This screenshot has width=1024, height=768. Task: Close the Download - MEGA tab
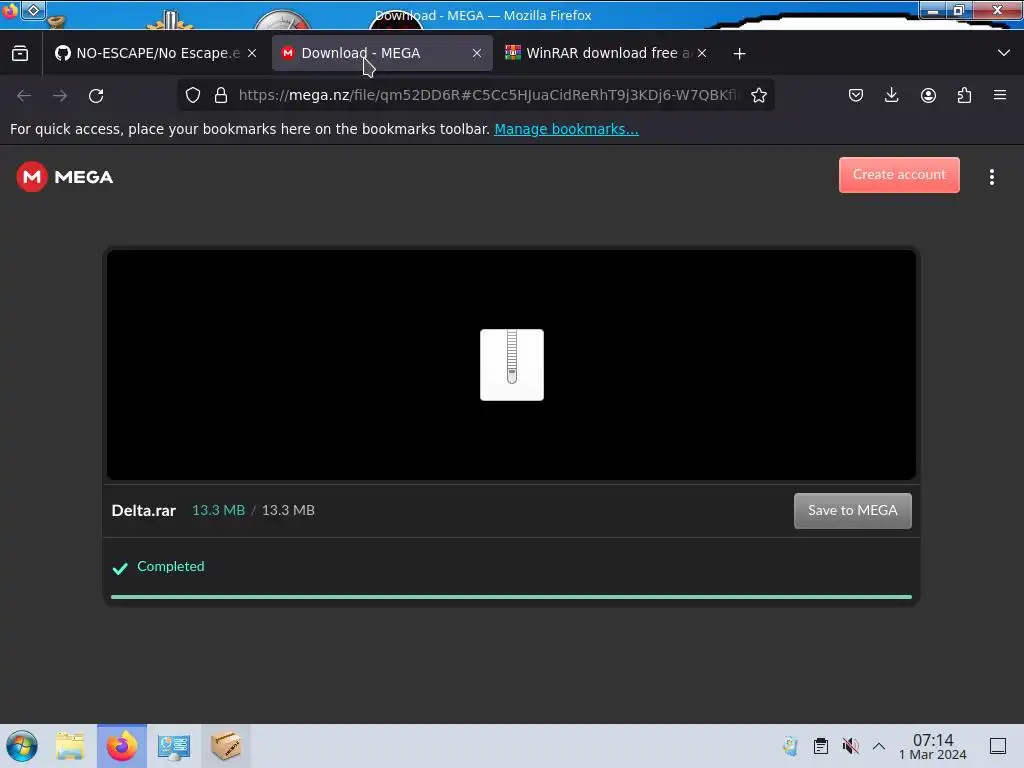[477, 54]
